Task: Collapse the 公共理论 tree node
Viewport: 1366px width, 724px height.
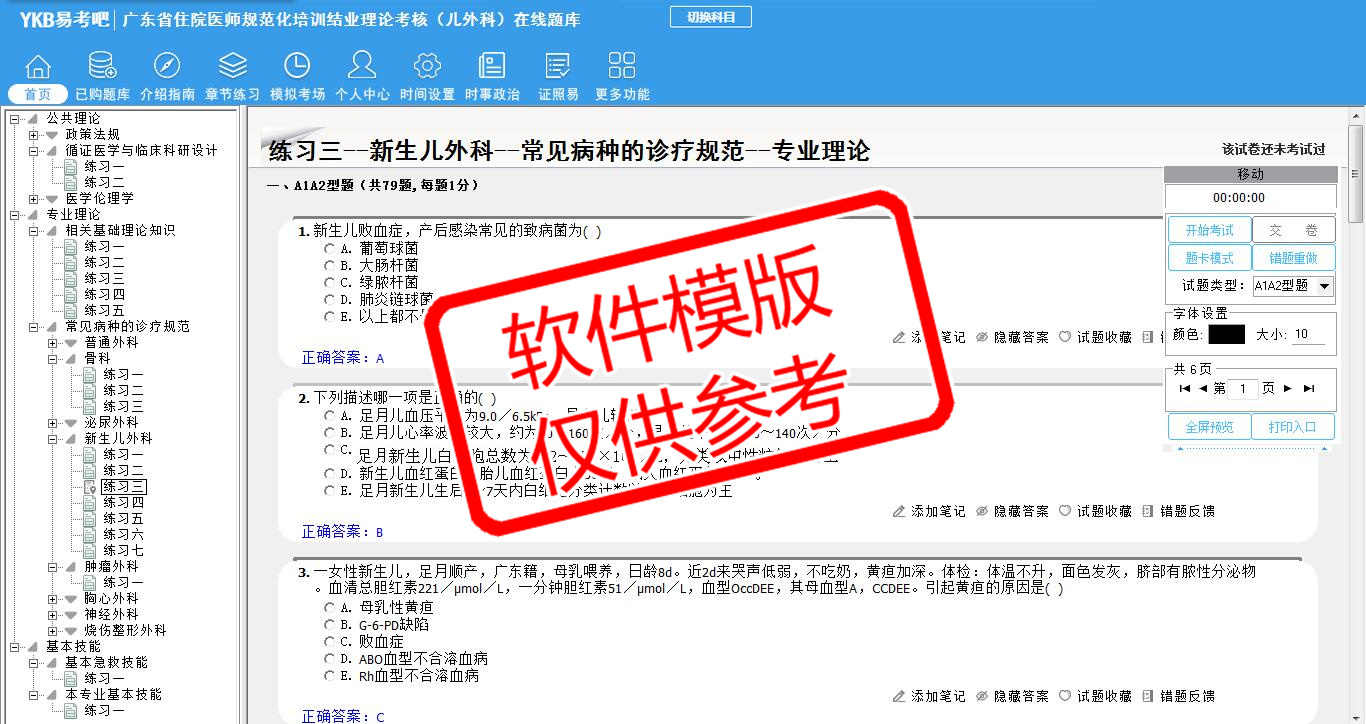Action: click(15, 118)
